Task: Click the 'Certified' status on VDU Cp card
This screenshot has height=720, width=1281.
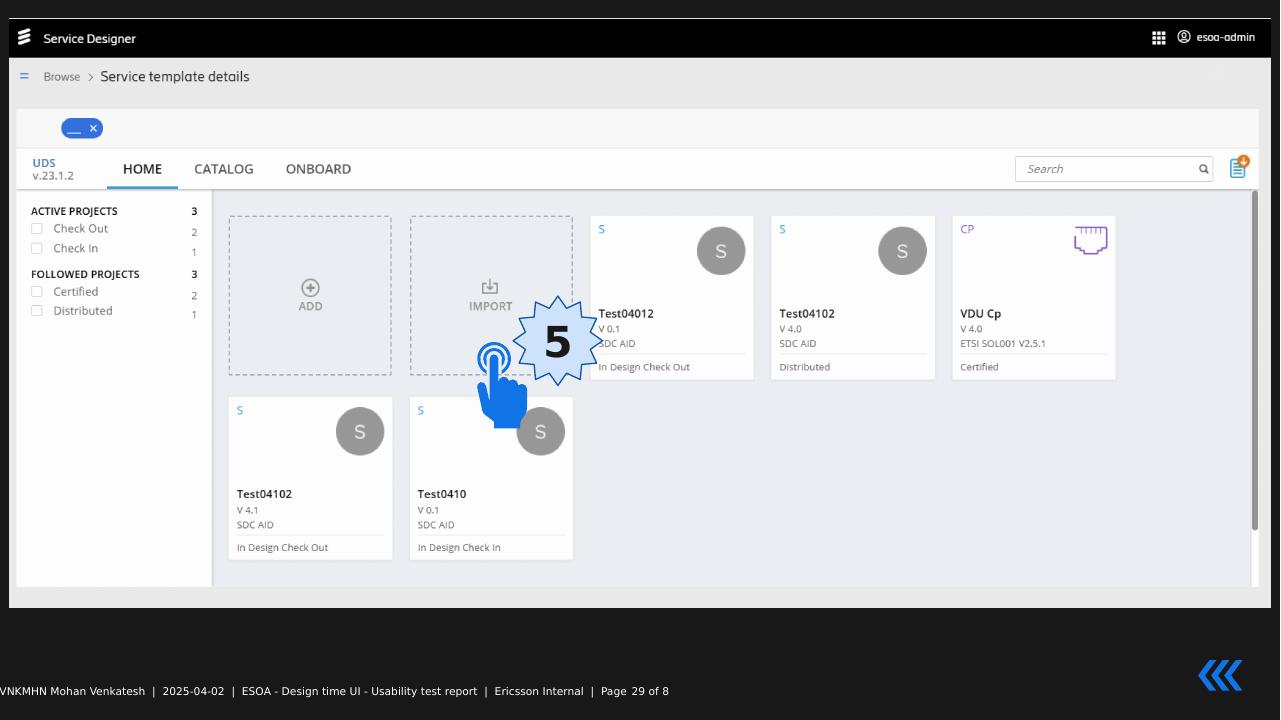Action: tap(979, 367)
